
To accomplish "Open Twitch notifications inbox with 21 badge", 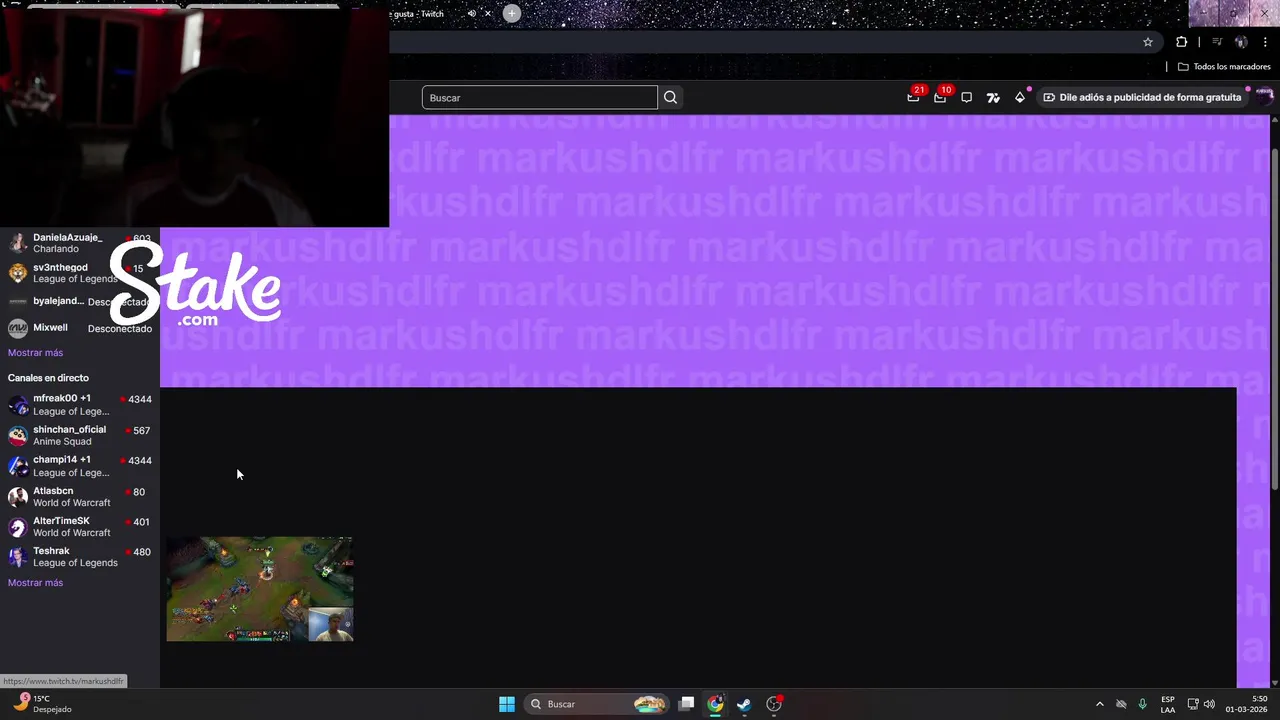I will point(913,97).
